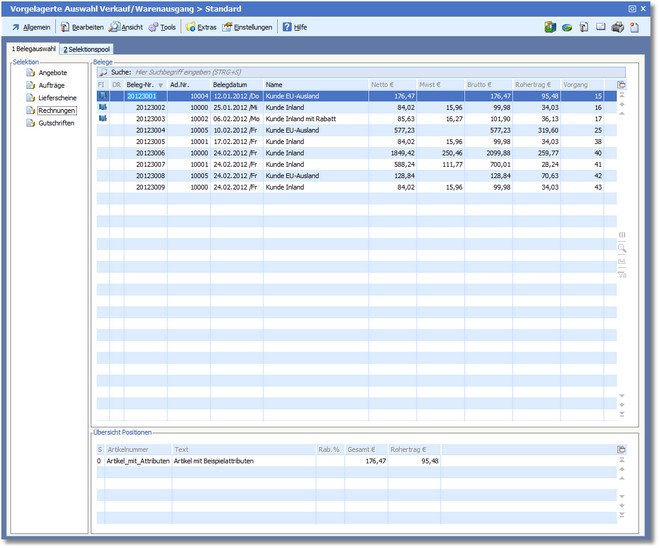Viewport: 659px width, 548px height.
Task: Select Angebote in the Selektion list
Action: (x=52, y=72)
